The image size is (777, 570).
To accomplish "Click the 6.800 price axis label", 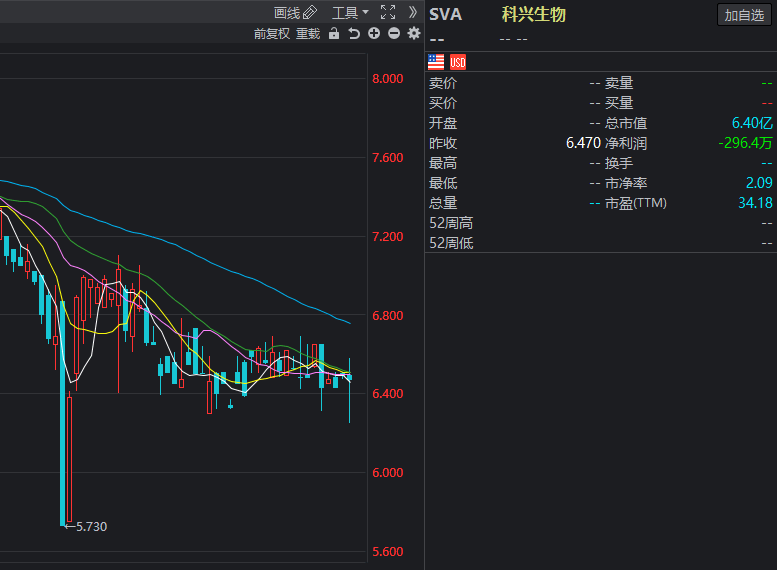I will [388, 316].
